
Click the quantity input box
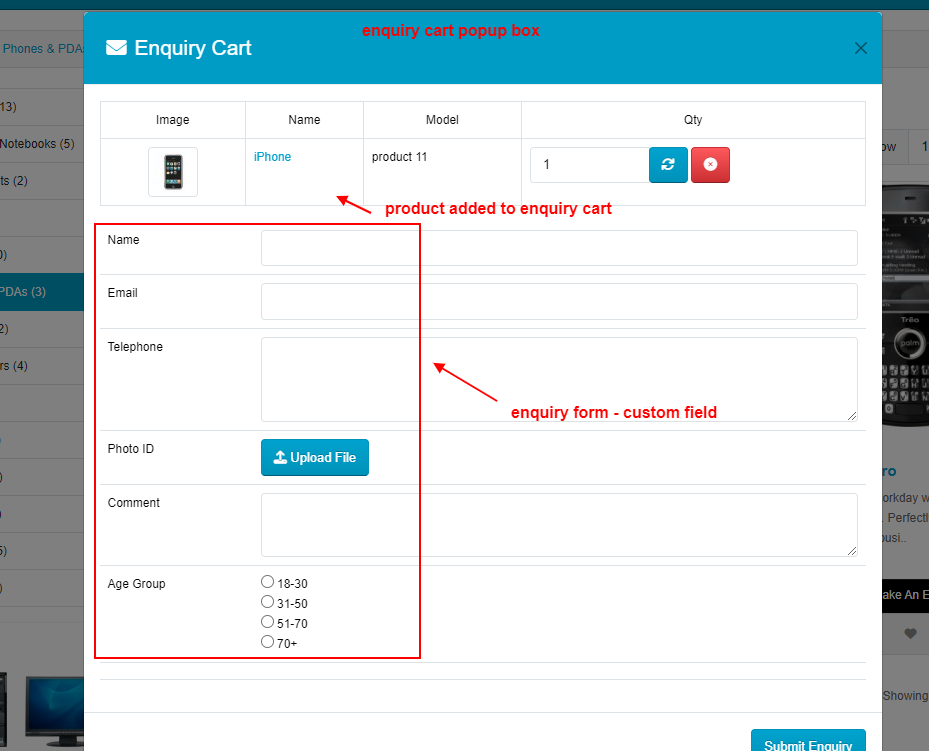point(589,165)
